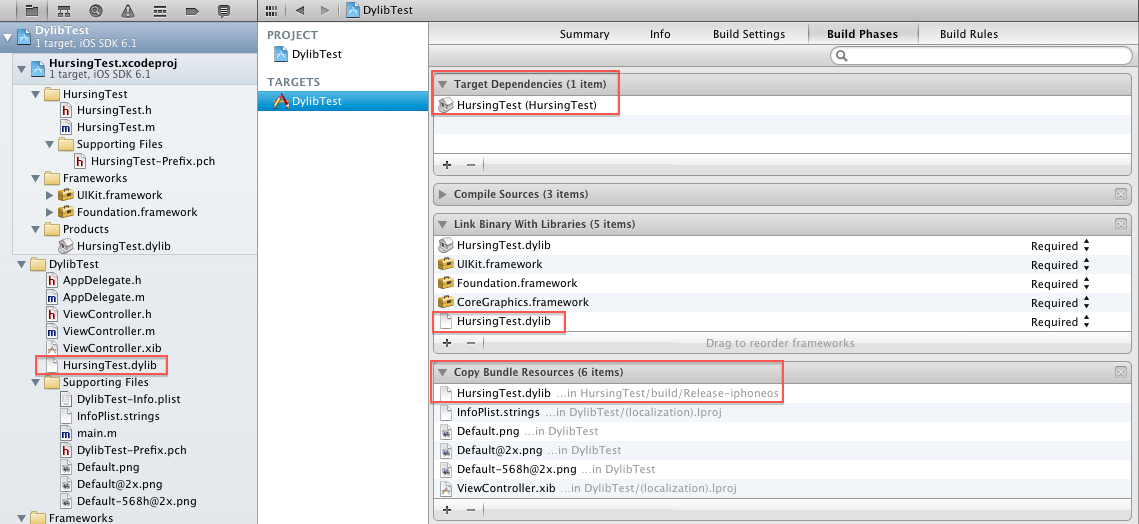Open the Debug navigator icon
The width and height of the screenshot is (1139, 524).
click(x=160, y=10)
